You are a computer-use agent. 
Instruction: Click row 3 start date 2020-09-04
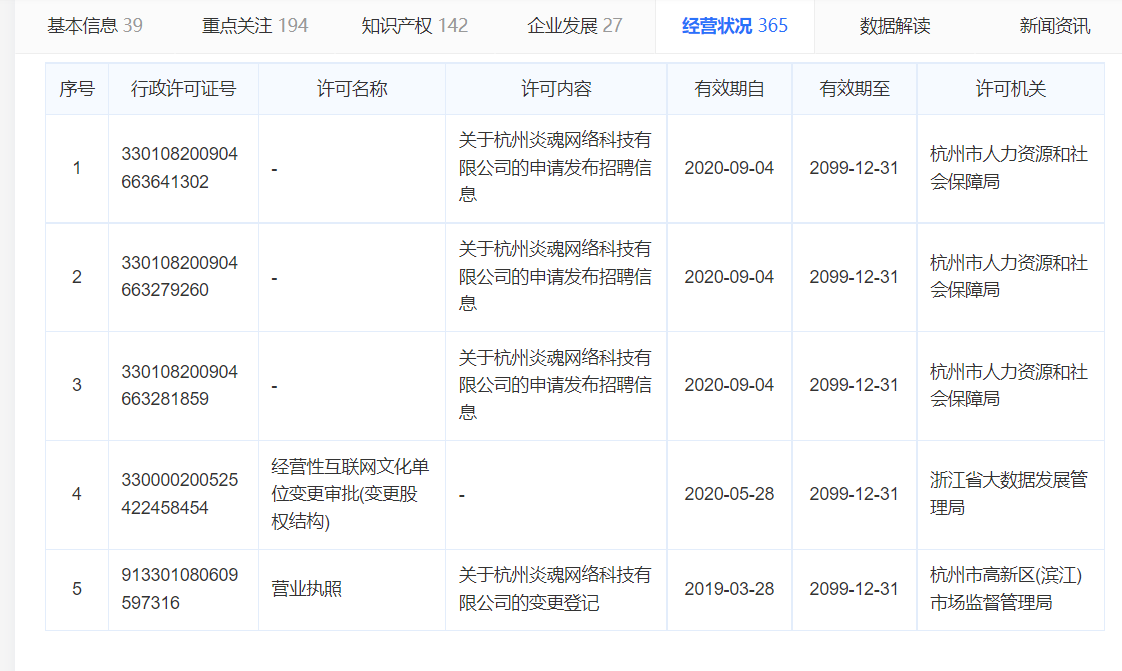tap(729, 386)
